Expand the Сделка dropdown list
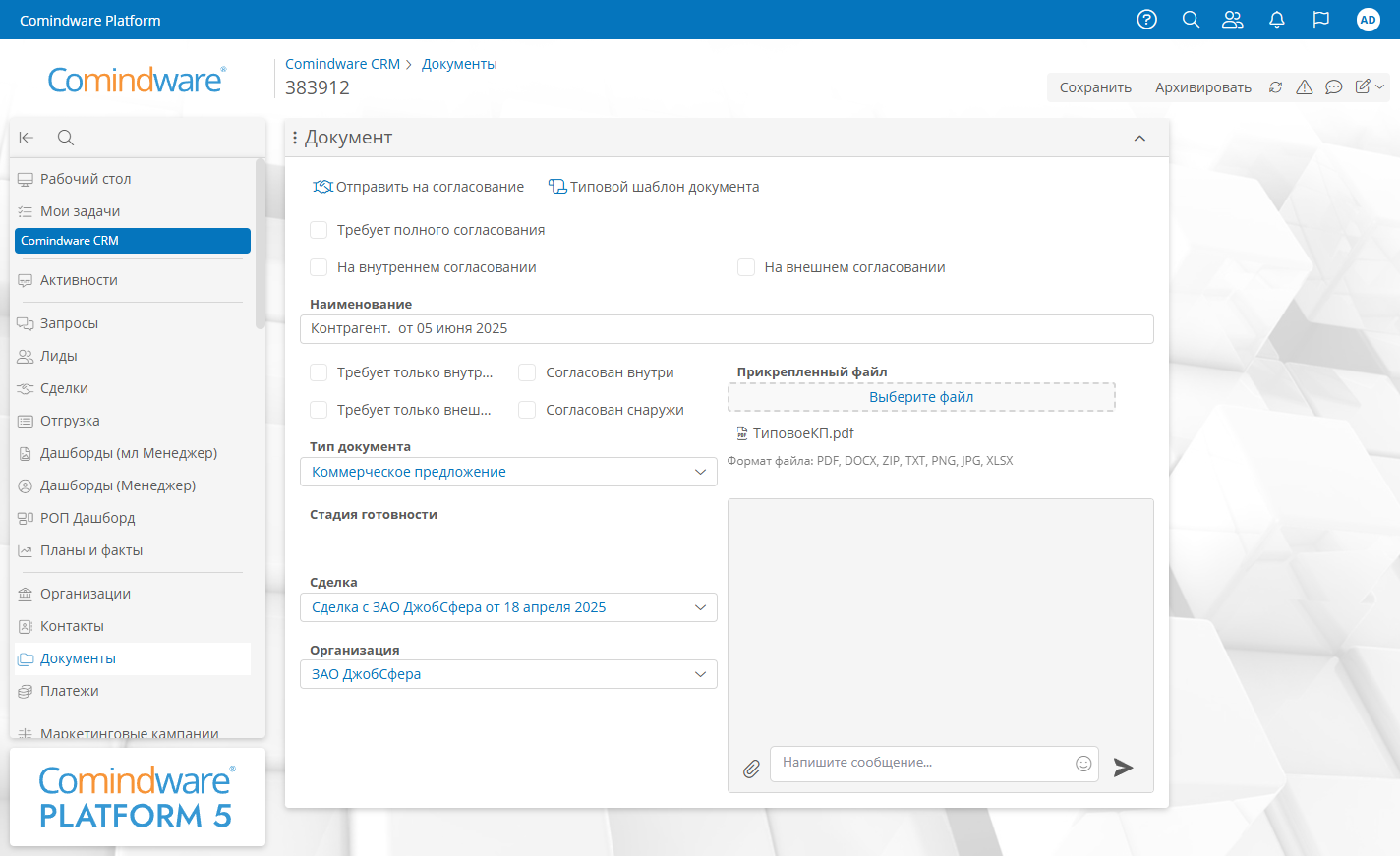 [x=508, y=607]
